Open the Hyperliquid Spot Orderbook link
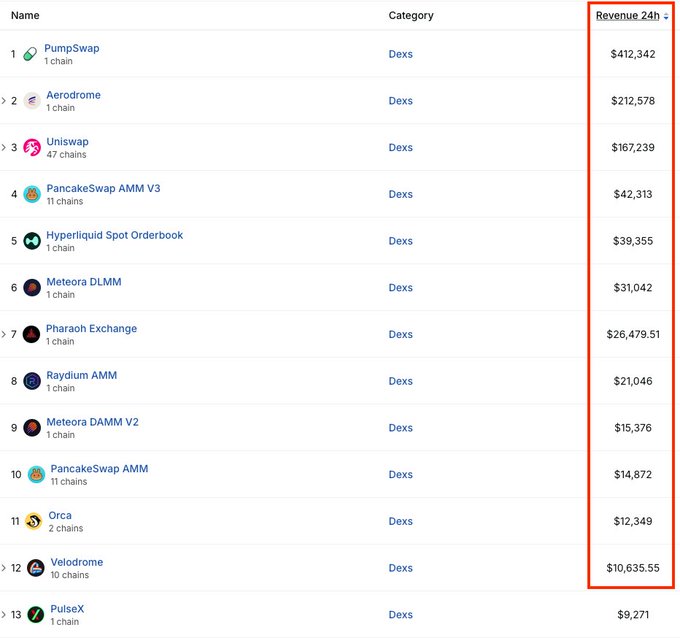This screenshot has height=638, width=680. point(114,235)
